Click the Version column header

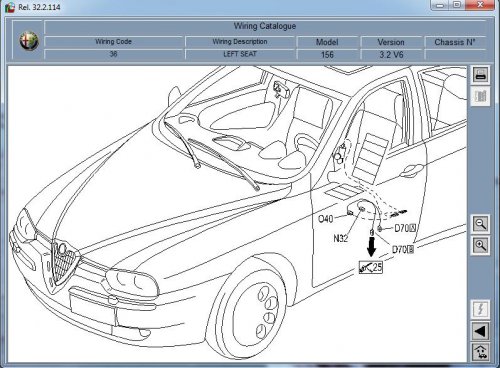(x=391, y=42)
